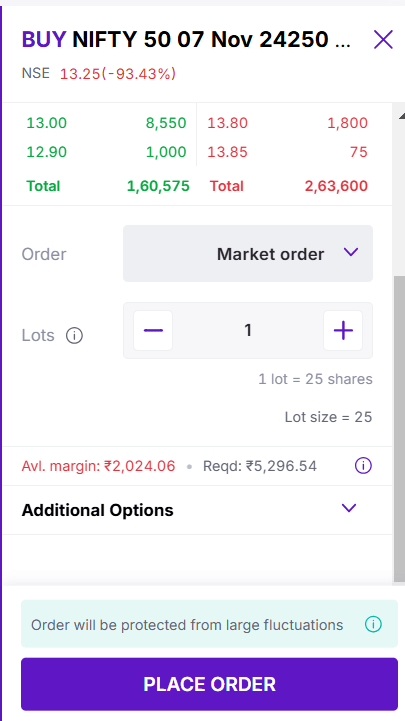Select the 12.90 bid price
The height and width of the screenshot is (721, 405).
pyautogui.click(x=46, y=152)
